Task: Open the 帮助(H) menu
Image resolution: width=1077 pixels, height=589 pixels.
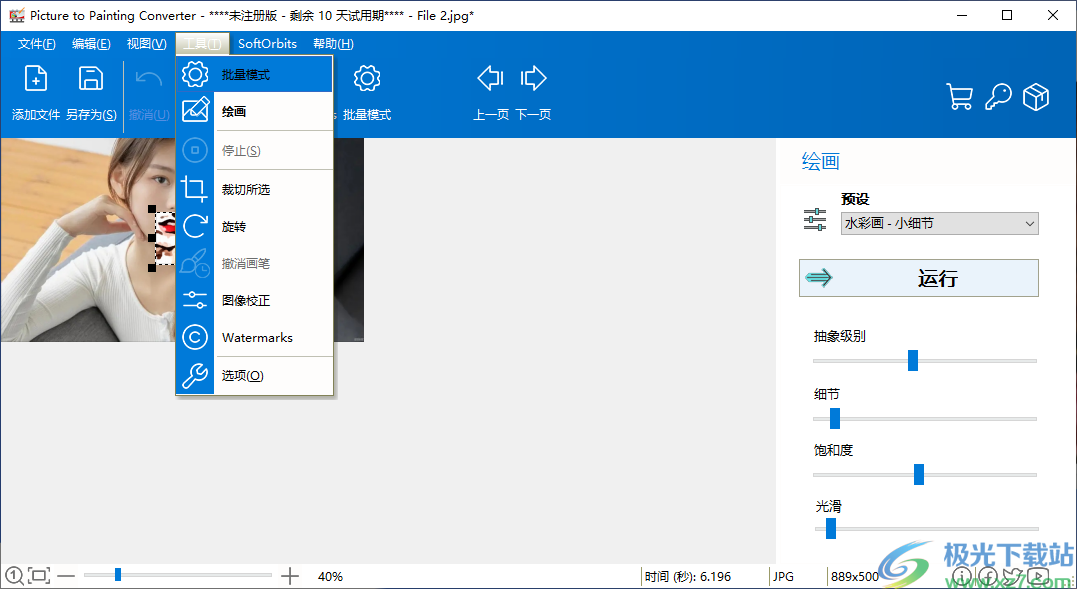Action: click(x=333, y=44)
